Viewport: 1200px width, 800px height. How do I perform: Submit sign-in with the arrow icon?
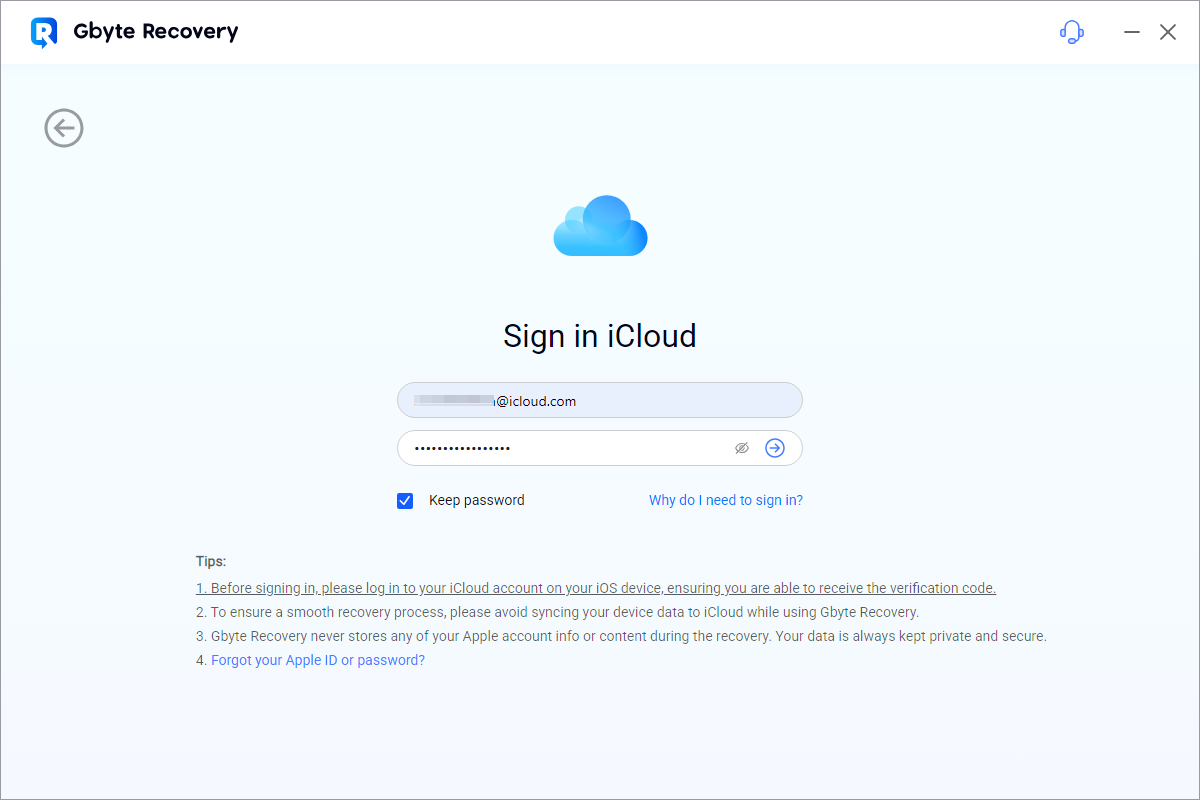775,448
